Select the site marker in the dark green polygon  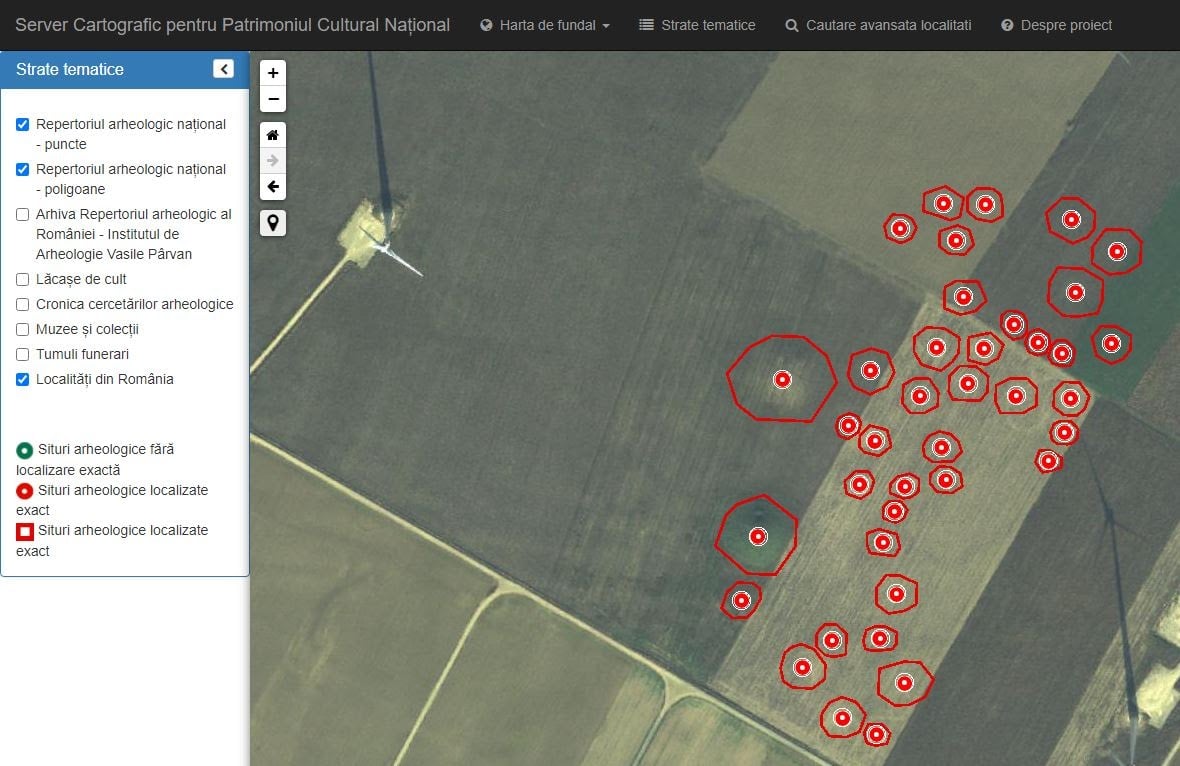pyautogui.click(x=759, y=537)
